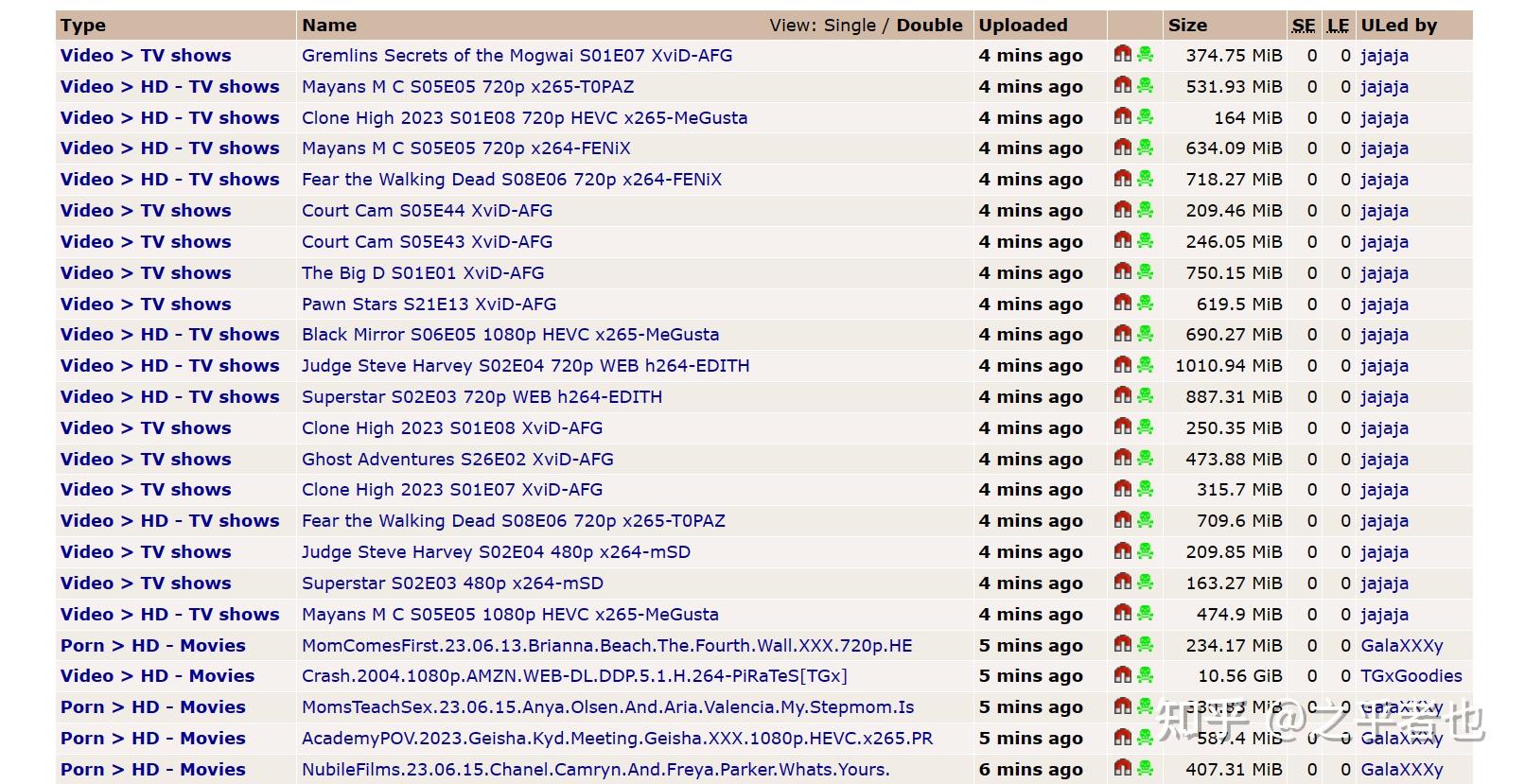
Task: Switch to Single view
Action: pyautogui.click(x=847, y=26)
